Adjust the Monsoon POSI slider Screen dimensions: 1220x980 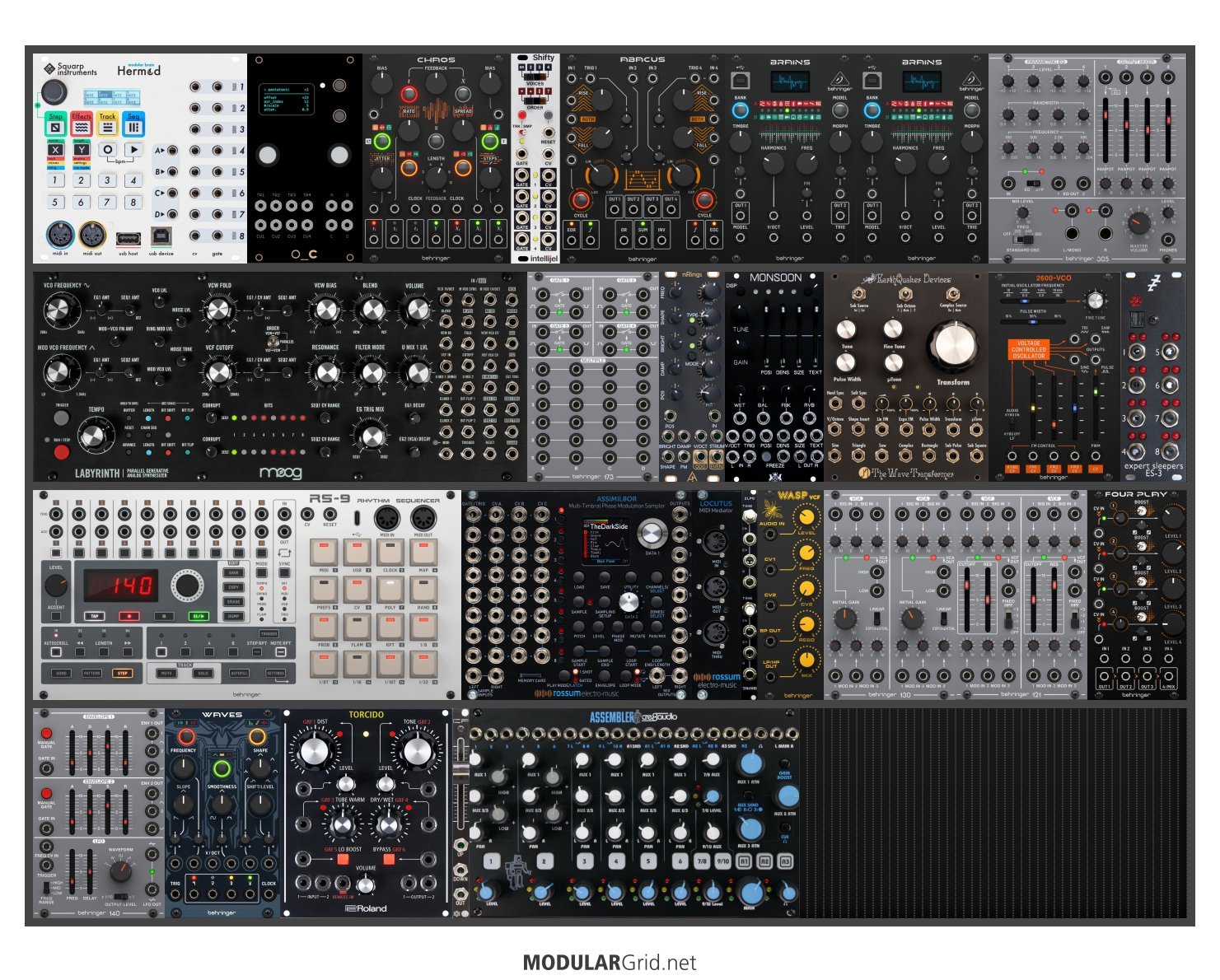766,335
